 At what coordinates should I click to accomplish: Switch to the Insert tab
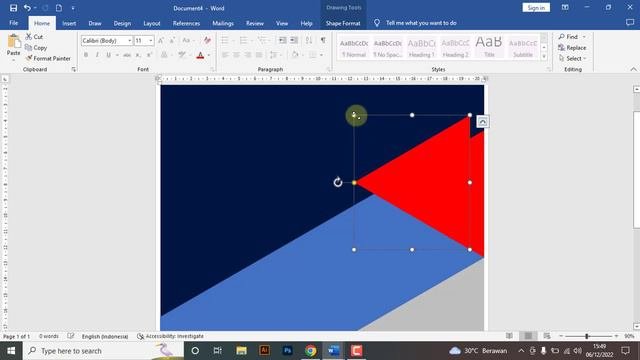tap(69, 23)
